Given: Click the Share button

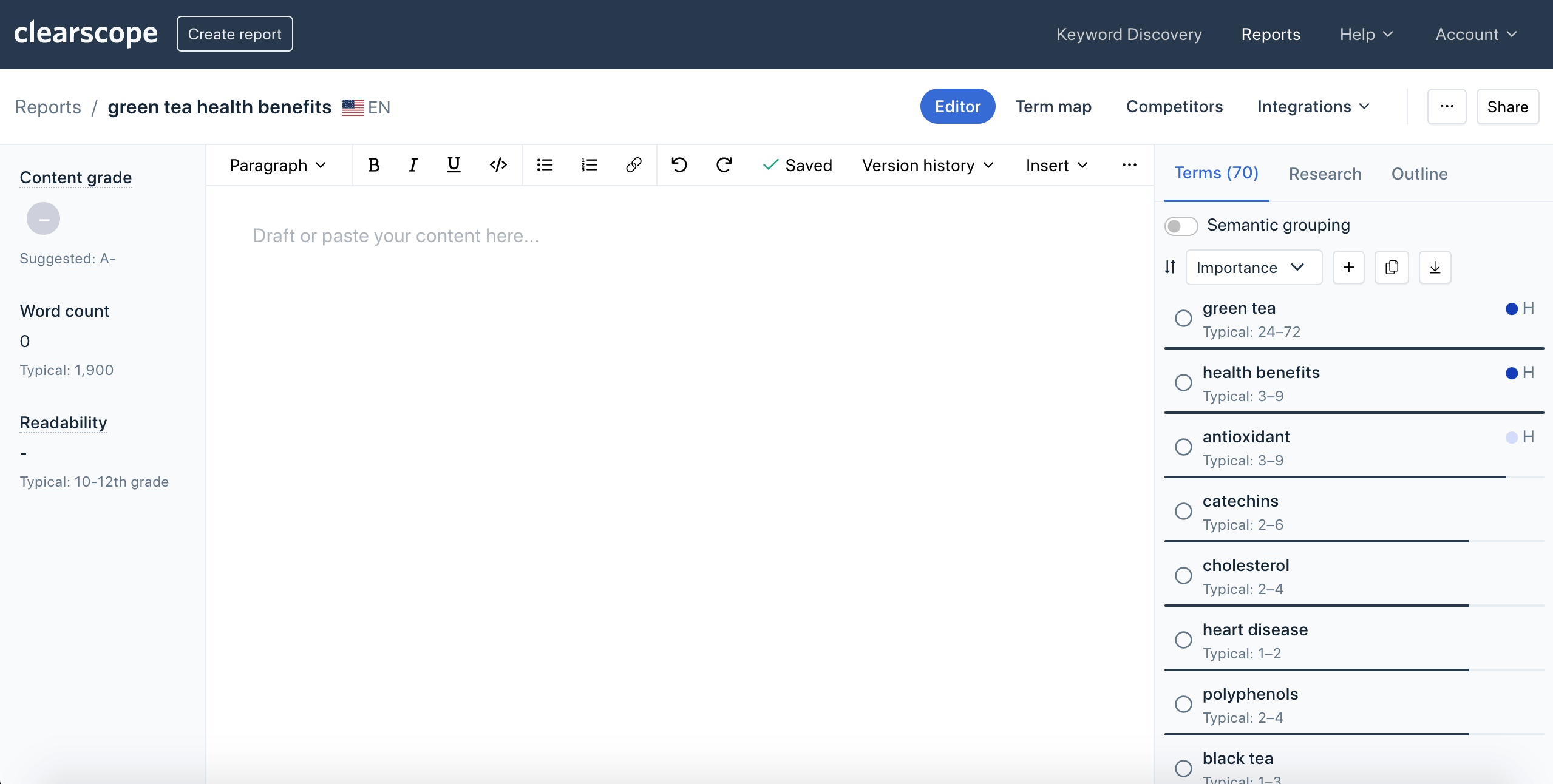Looking at the screenshot, I should click(x=1507, y=107).
